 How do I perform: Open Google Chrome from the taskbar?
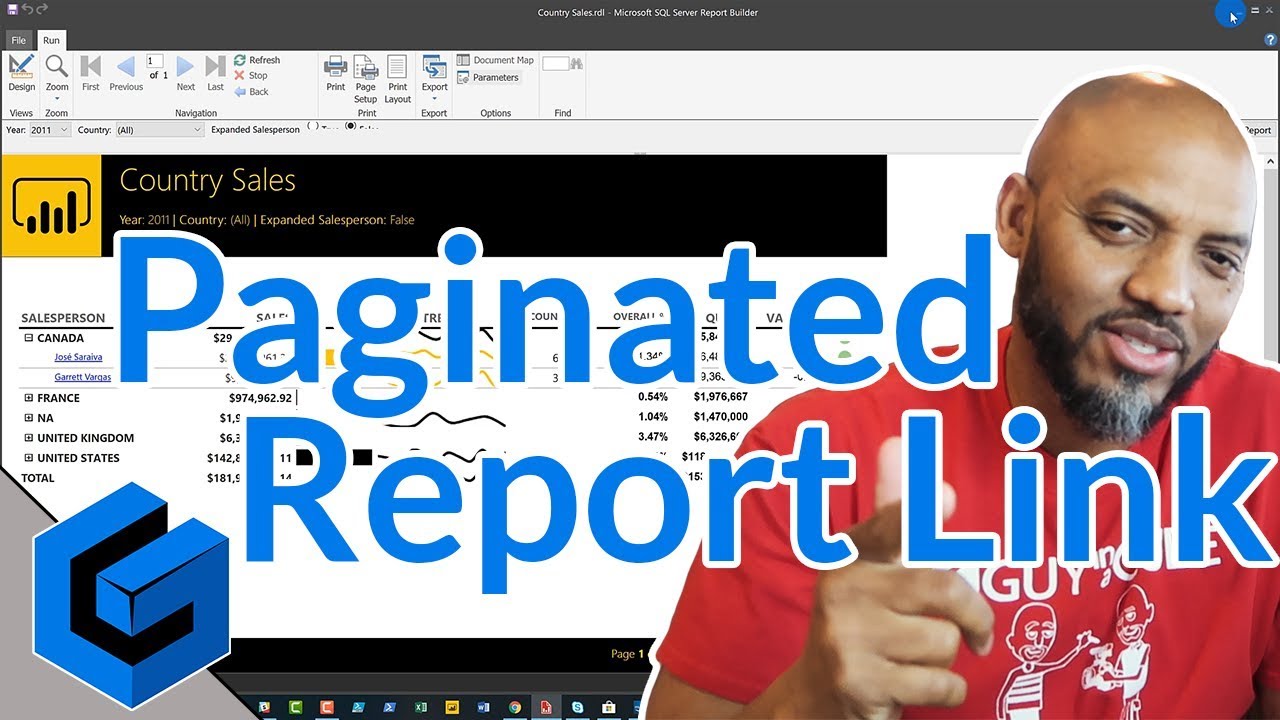coord(515,708)
